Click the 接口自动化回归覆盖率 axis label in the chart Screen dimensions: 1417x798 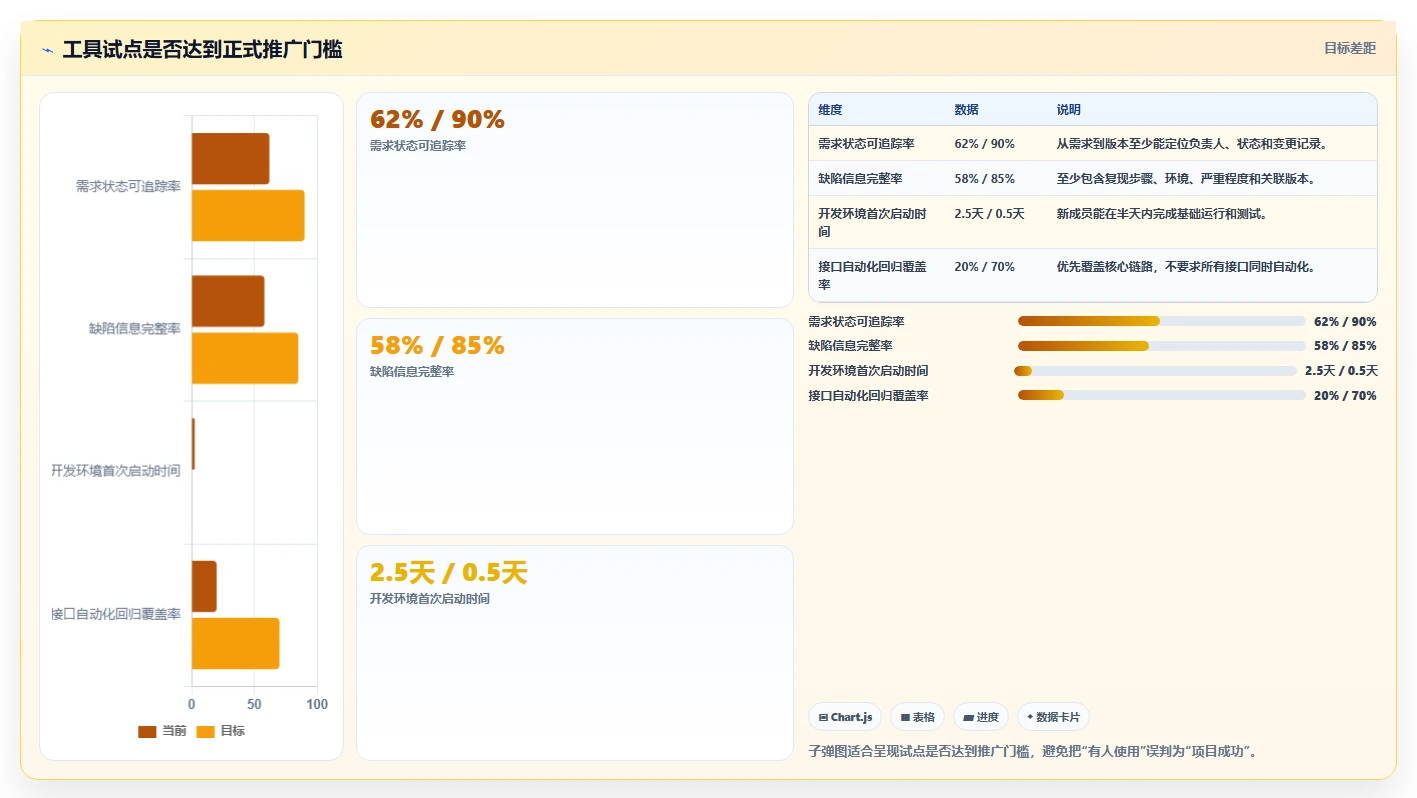(116, 614)
